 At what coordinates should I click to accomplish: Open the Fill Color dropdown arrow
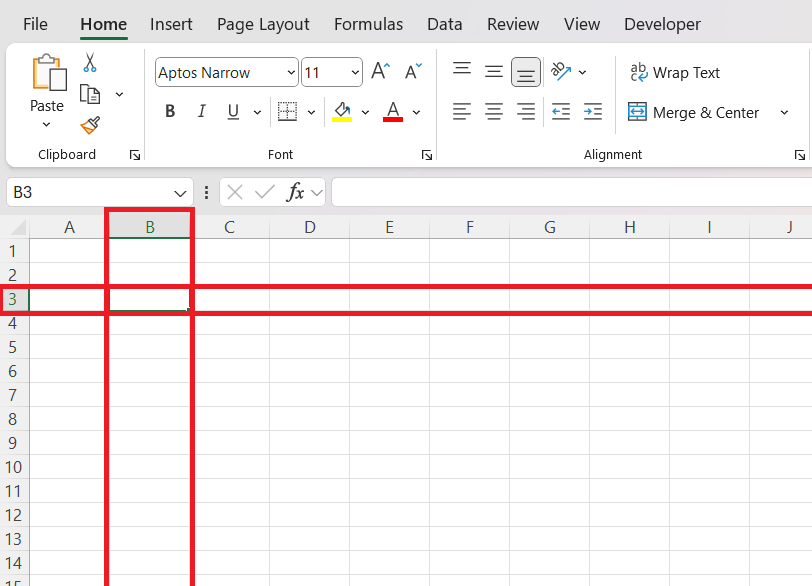tap(365, 112)
